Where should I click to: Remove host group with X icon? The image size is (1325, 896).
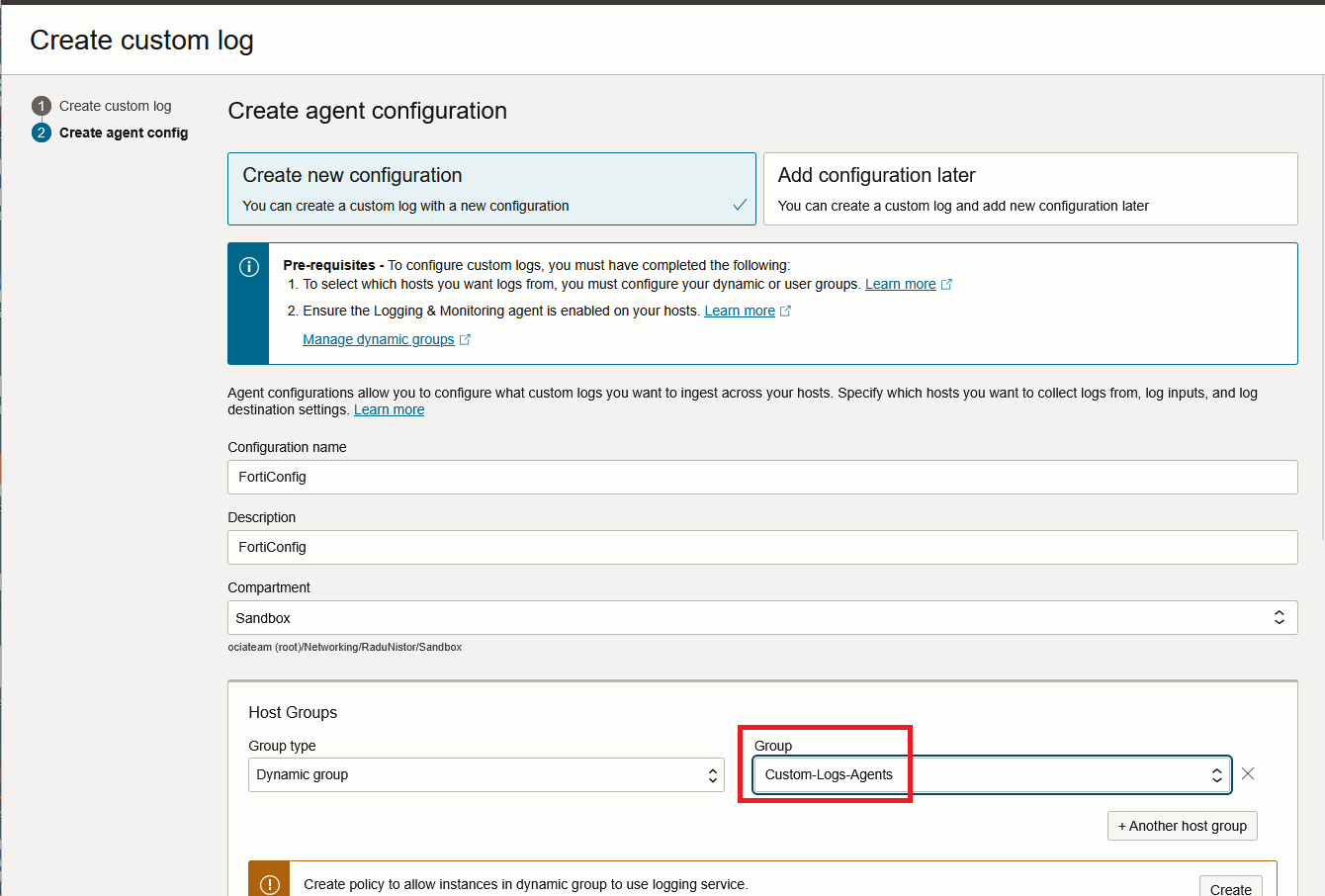(x=1248, y=774)
